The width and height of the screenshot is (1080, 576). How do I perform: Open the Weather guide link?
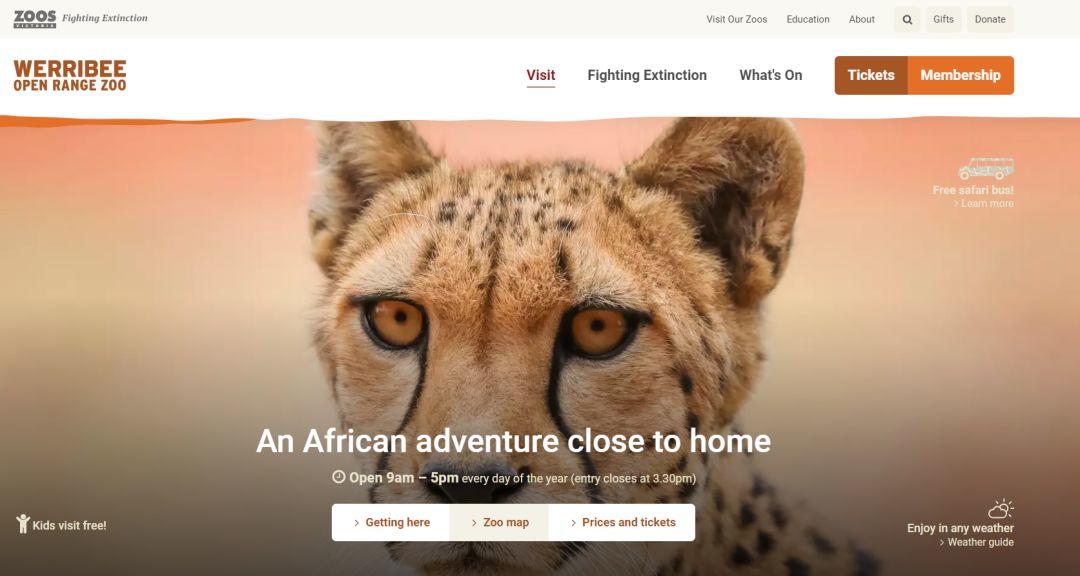click(976, 542)
